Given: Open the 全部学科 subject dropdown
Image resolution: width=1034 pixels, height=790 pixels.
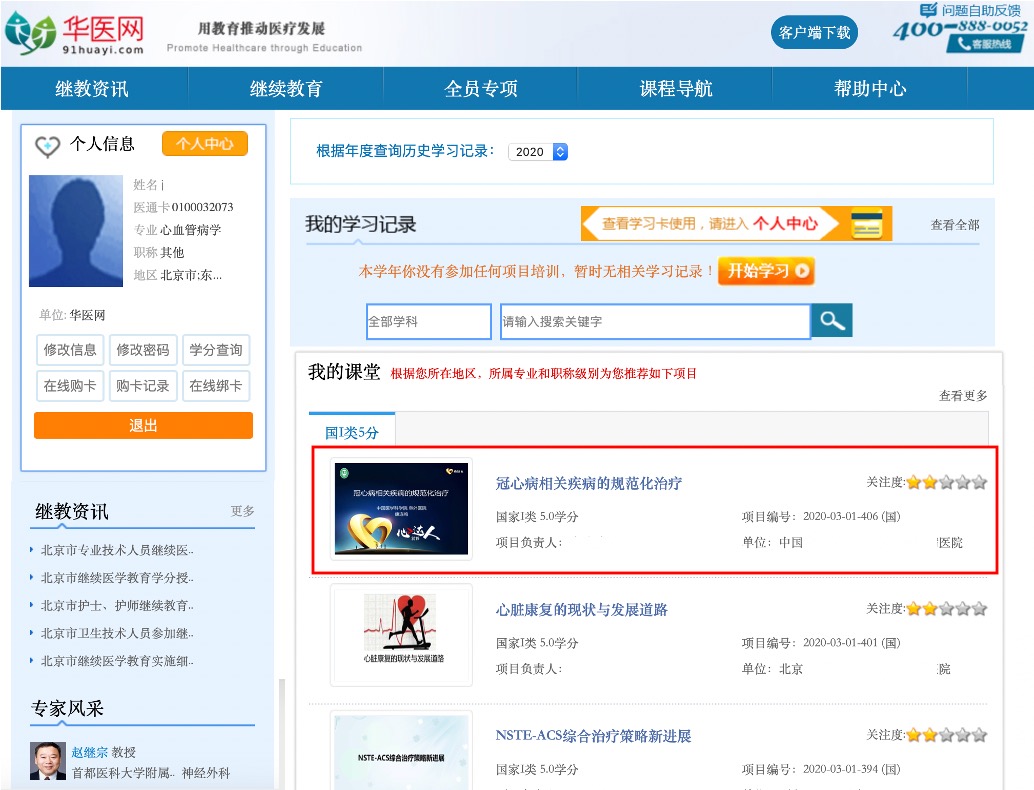Looking at the screenshot, I should point(428,322).
